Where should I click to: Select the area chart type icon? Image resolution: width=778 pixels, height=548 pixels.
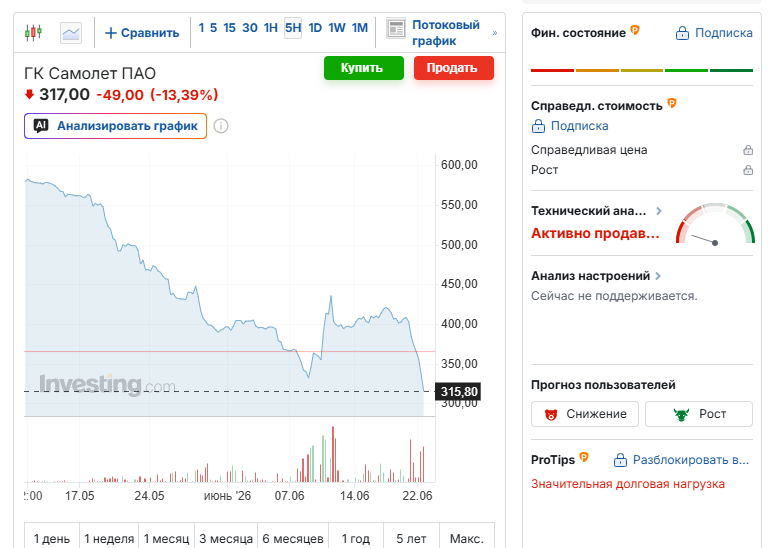tap(71, 33)
